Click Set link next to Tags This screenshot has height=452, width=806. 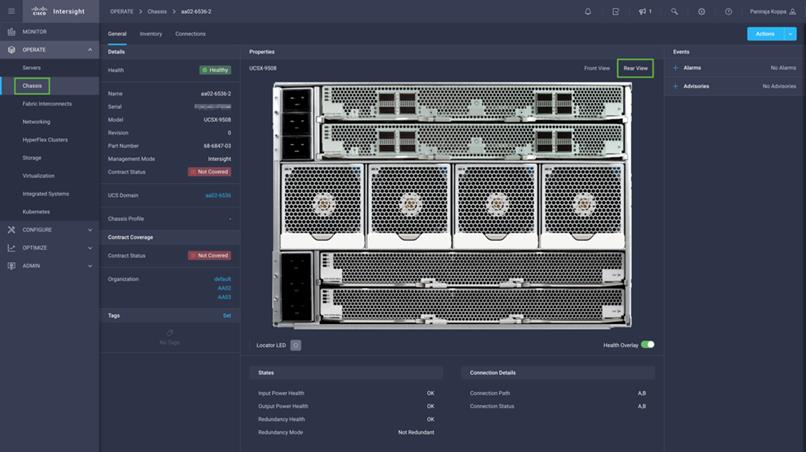point(226,315)
